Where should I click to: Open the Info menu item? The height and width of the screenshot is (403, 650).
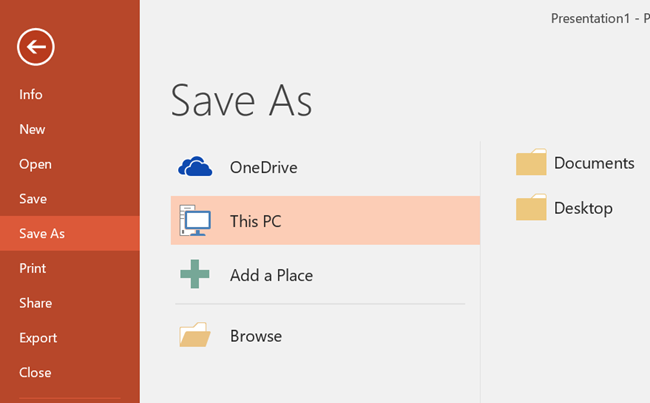31,95
